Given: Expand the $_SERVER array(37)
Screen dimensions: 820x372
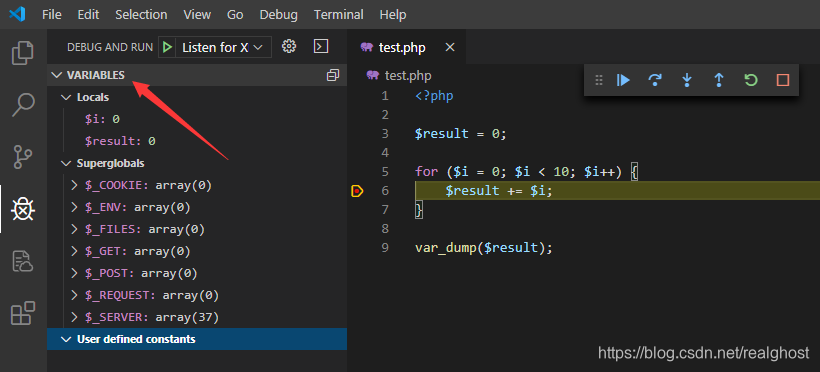Looking at the screenshot, I should pyautogui.click(x=75, y=317).
